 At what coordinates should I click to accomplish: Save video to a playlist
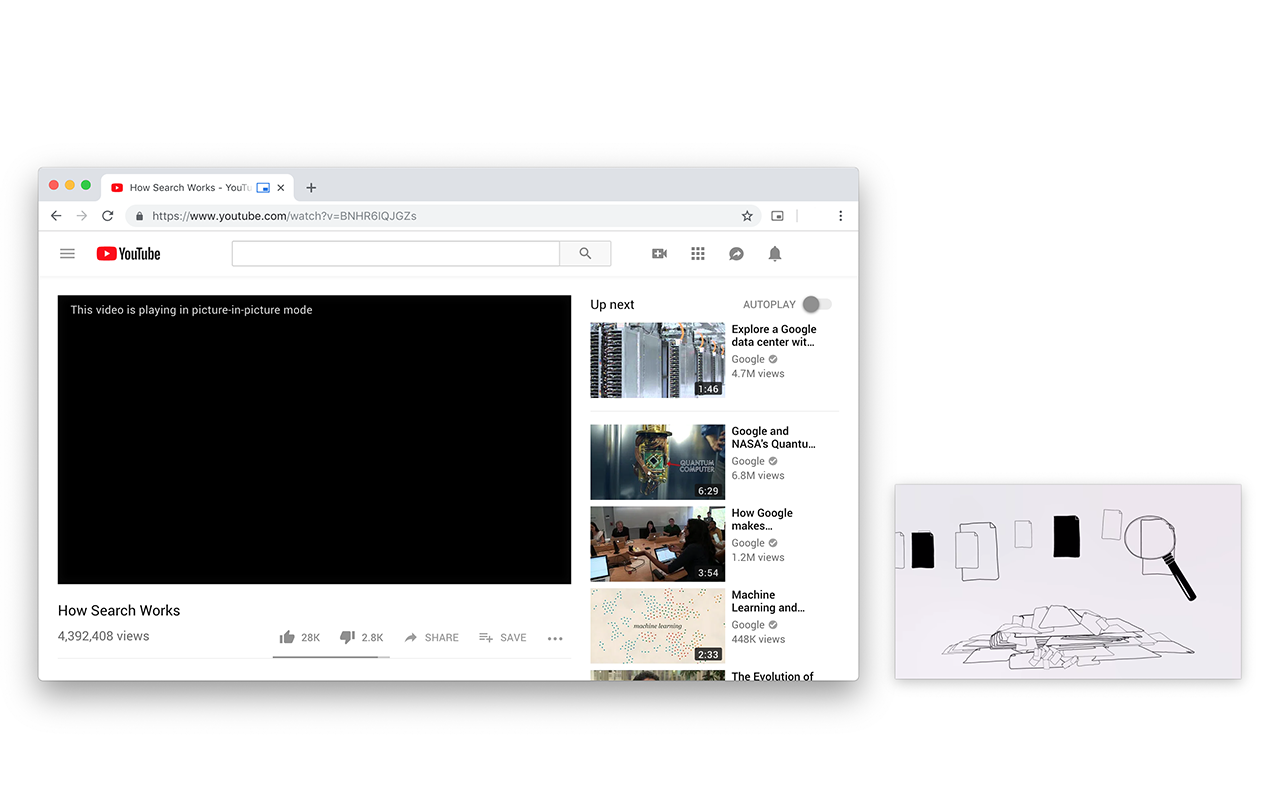(502, 637)
